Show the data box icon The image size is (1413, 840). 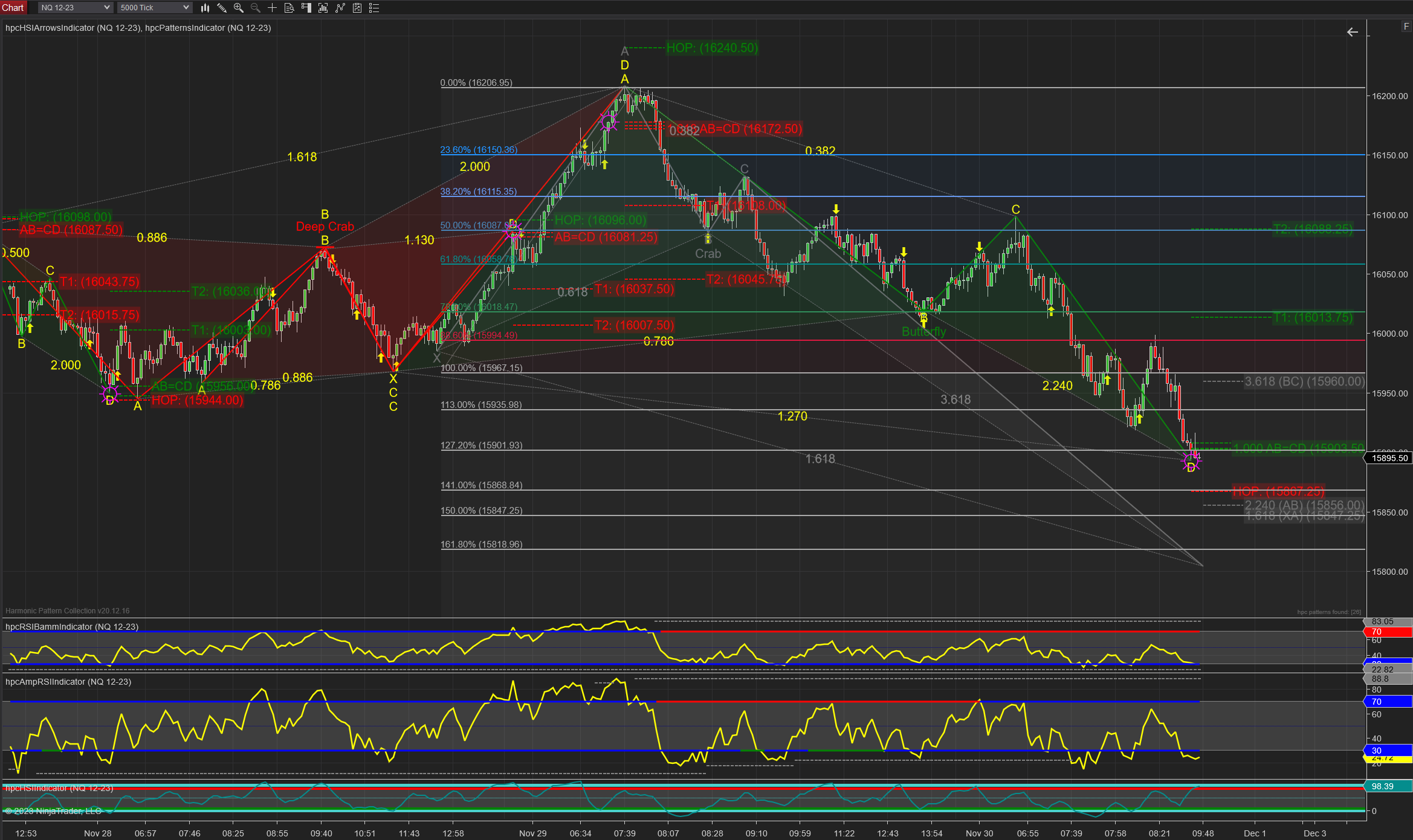point(289,8)
